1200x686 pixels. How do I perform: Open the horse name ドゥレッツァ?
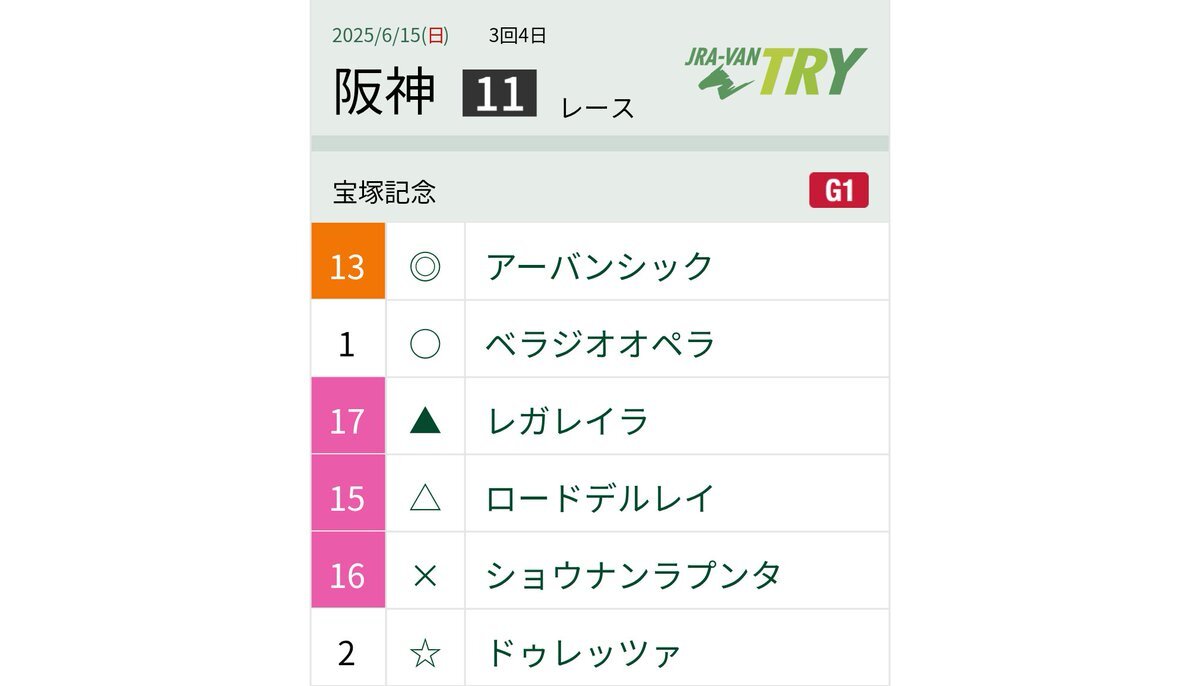[x=584, y=653]
